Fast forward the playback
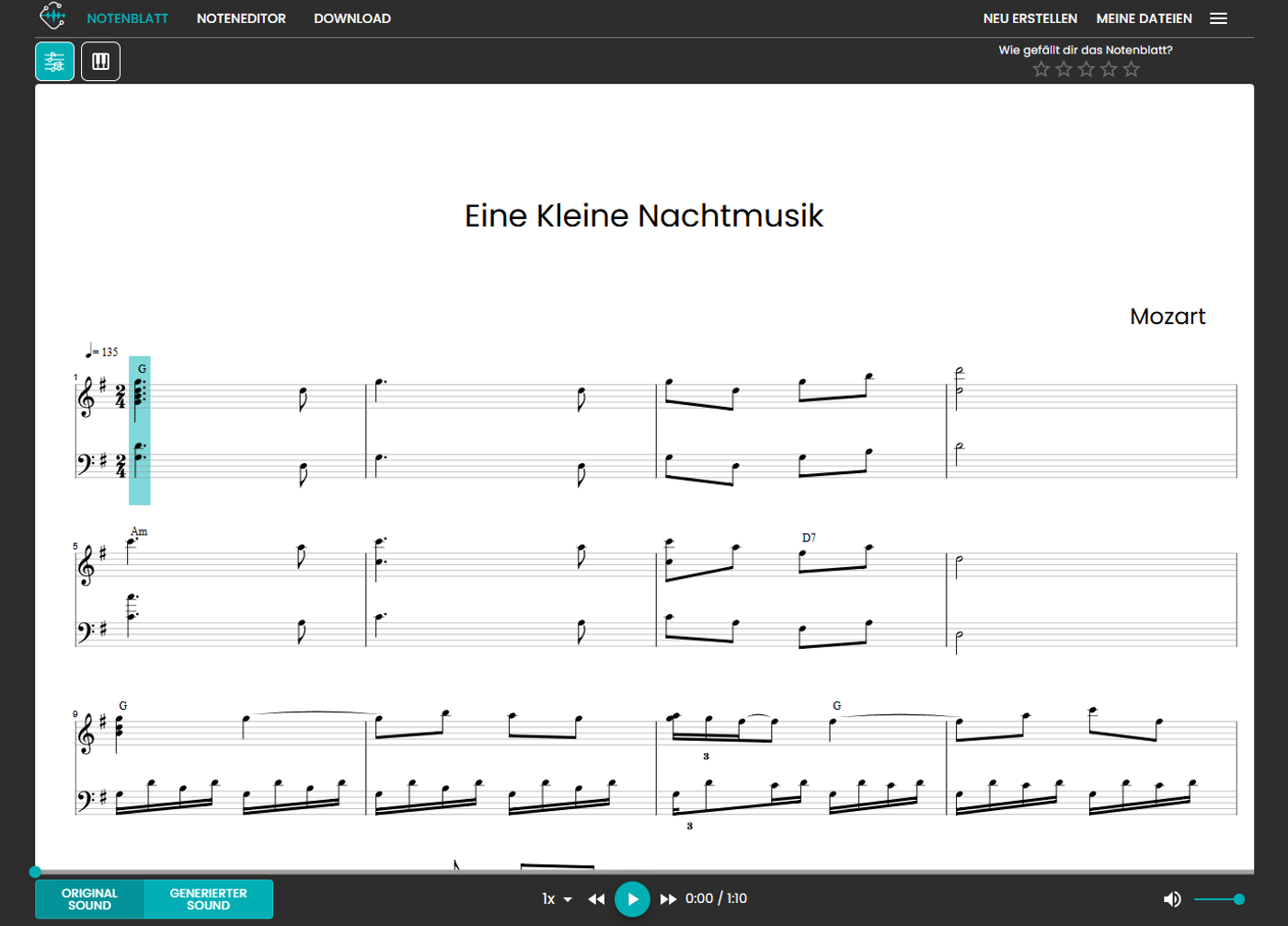The image size is (1288, 926). (669, 899)
